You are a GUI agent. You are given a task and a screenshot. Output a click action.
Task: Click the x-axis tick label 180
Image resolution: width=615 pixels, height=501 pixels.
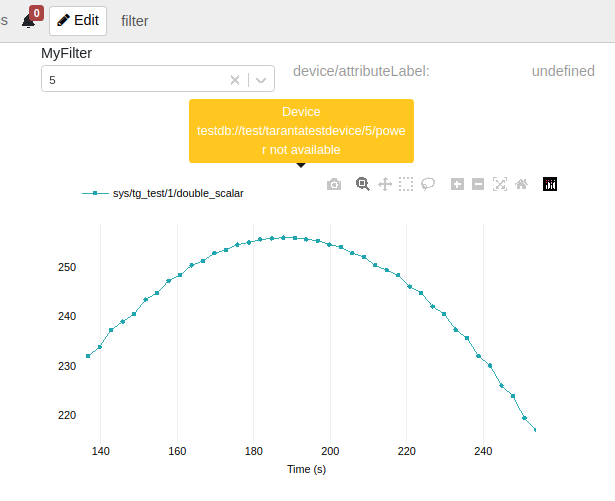pyautogui.click(x=254, y=451)
